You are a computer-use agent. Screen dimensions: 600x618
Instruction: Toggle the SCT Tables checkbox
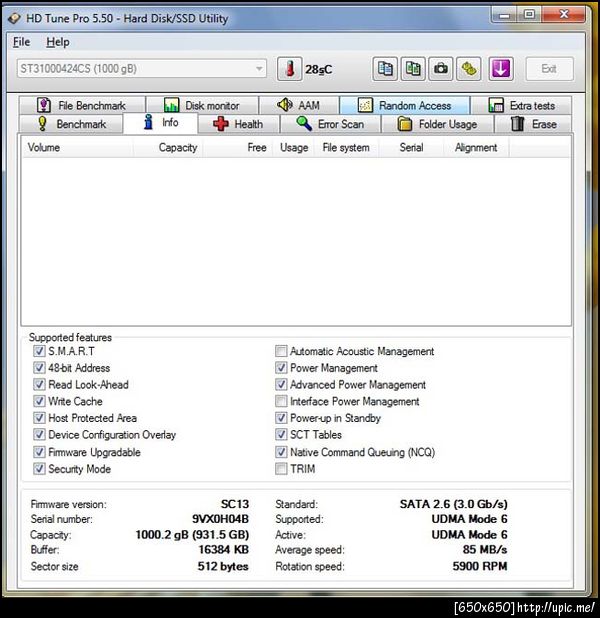click(281, 435)
